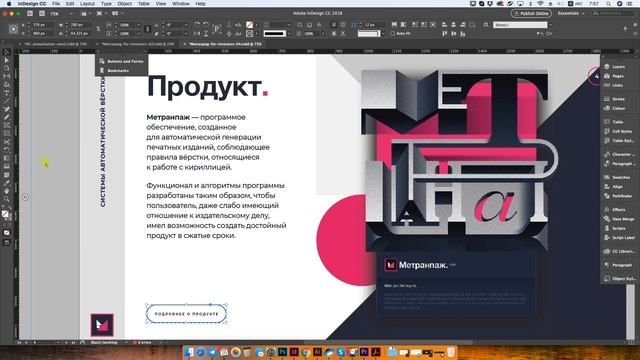Open the Object menu
The height and width of the screenshot is (360, 640).
(124, 3)
